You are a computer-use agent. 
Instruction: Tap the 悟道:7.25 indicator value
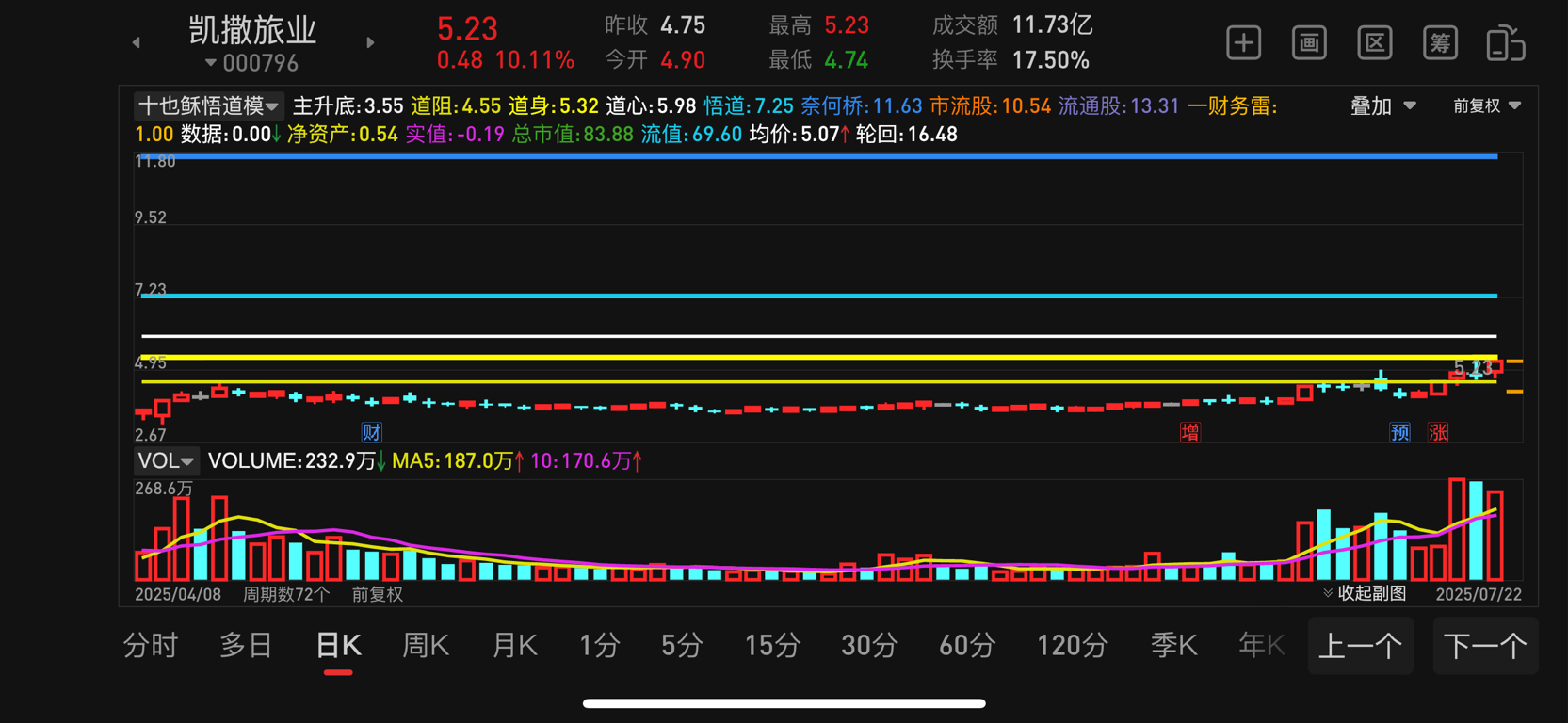click(748, 106)
